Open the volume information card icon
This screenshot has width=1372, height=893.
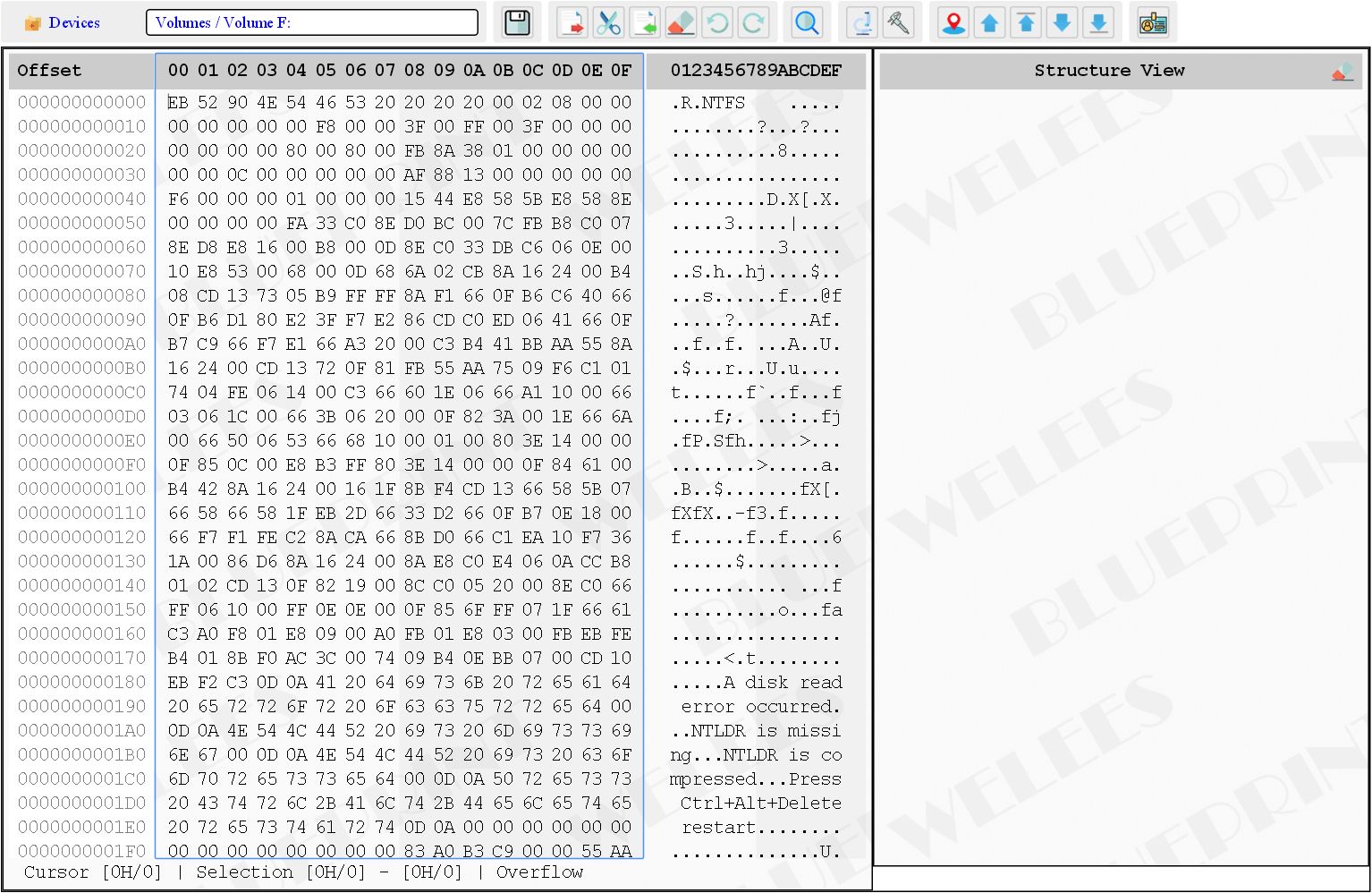point(1153,22)
